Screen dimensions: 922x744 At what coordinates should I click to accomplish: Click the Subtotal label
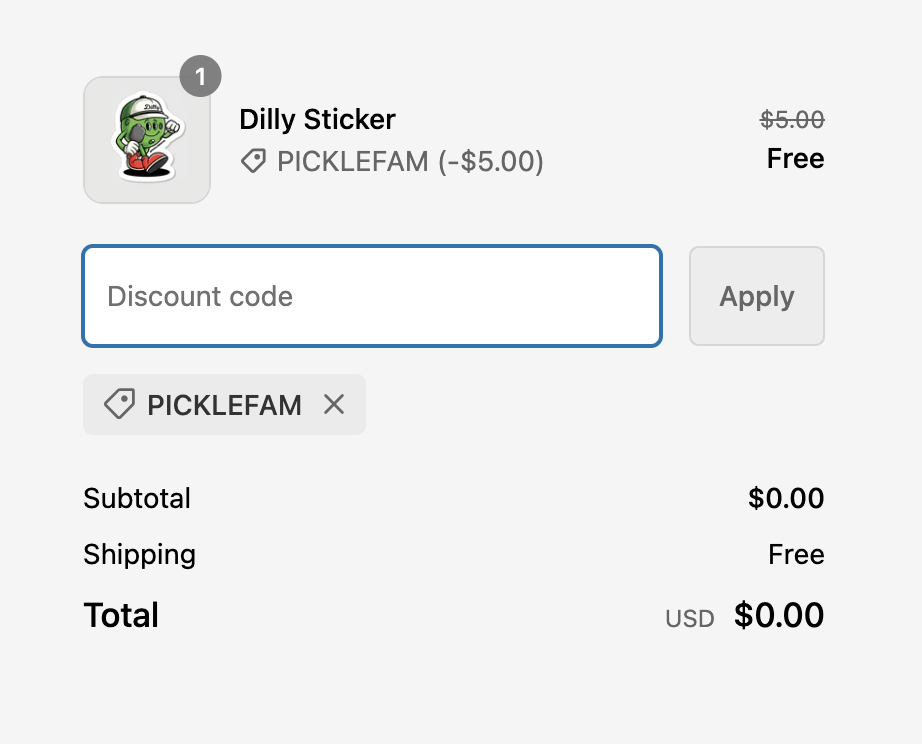[137, 498]
